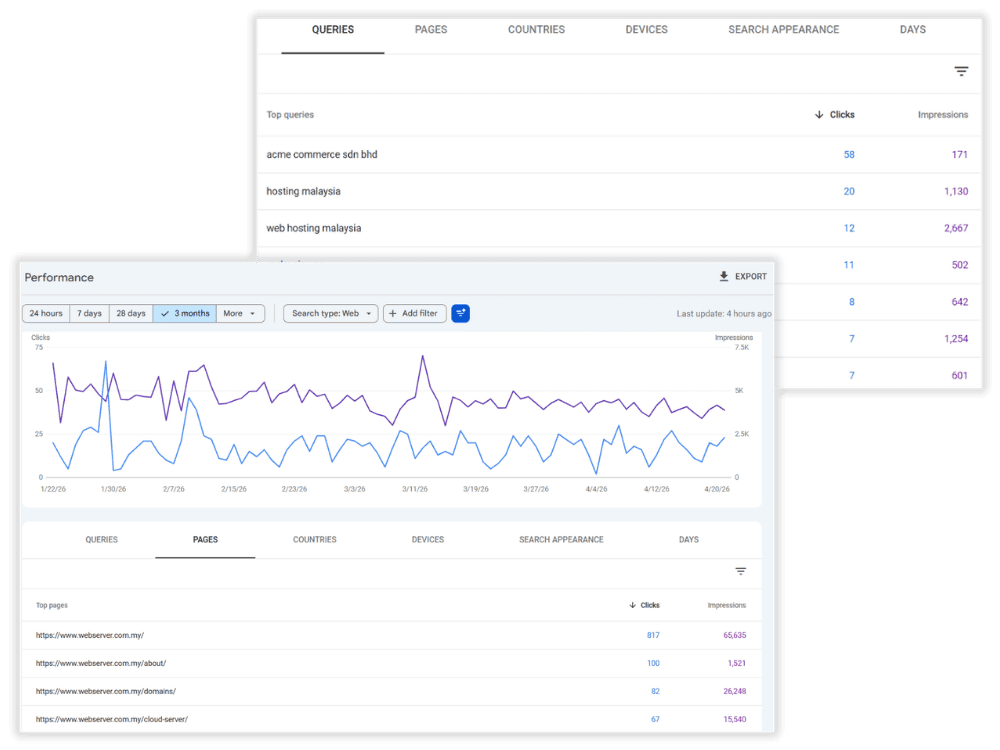Open DEVICES tab in Performance panel

(x=428, y=540)
